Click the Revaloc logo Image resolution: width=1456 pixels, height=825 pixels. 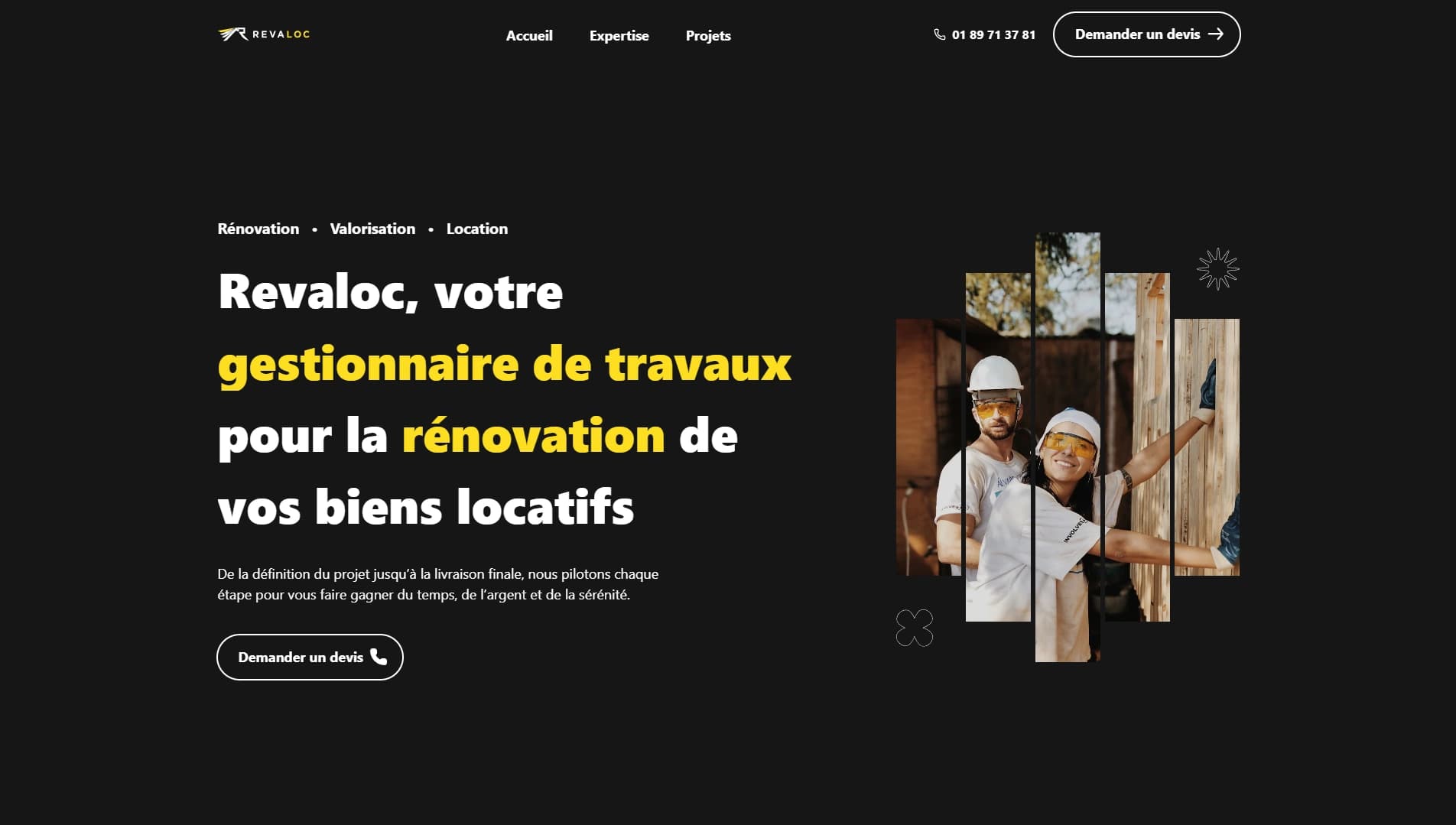pyautogui.click(x=264, y=34)
